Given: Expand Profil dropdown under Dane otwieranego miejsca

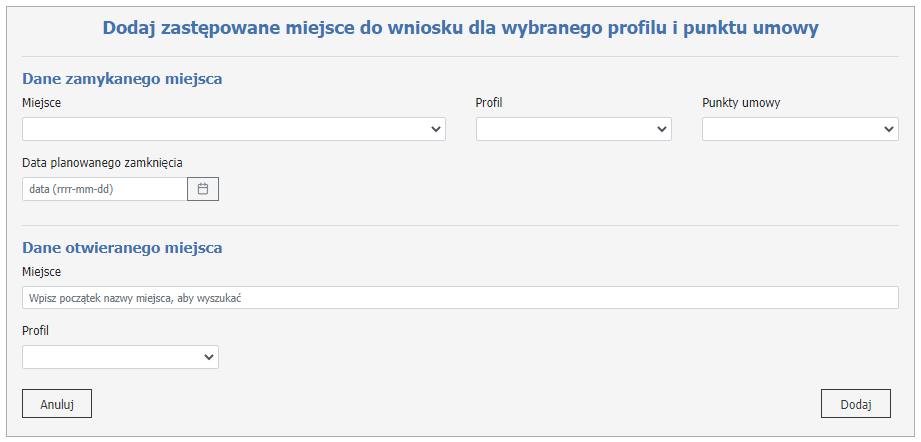Looking at the screenshot, I should [120, 357].
